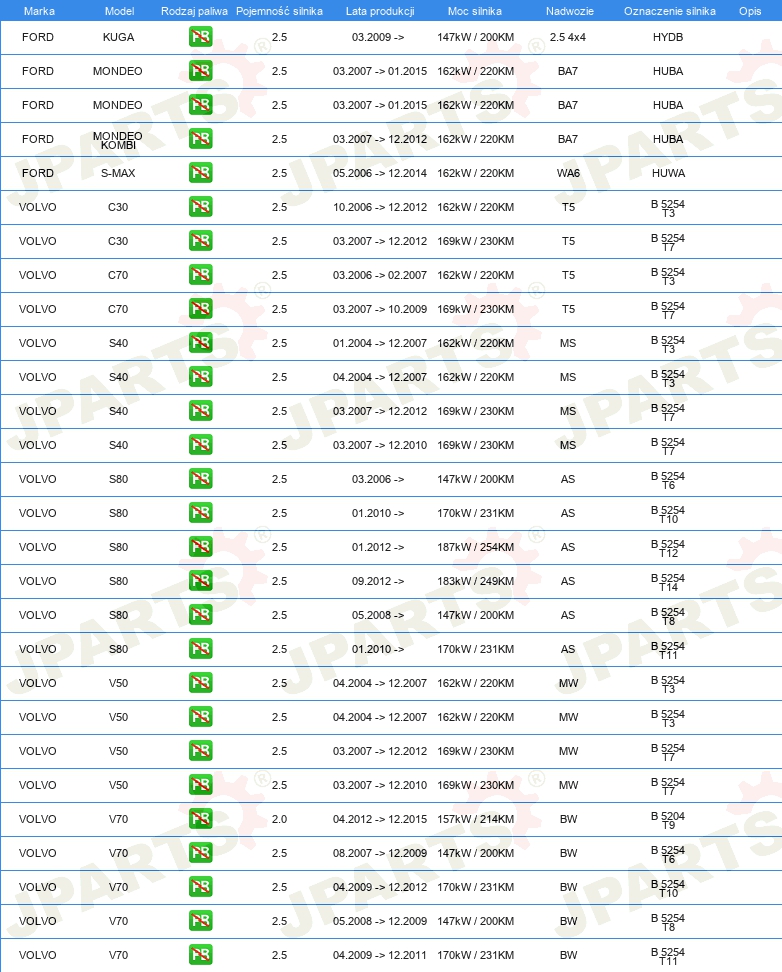Click the 09.2012 -> production start date

(x=378, y=581)
